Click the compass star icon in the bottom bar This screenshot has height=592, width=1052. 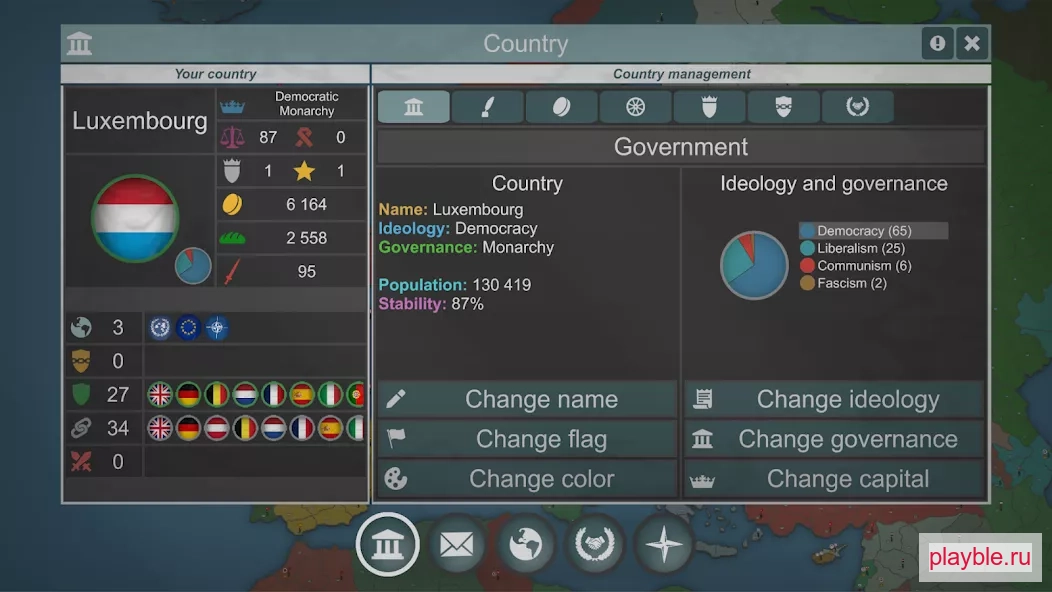point(664,544)
